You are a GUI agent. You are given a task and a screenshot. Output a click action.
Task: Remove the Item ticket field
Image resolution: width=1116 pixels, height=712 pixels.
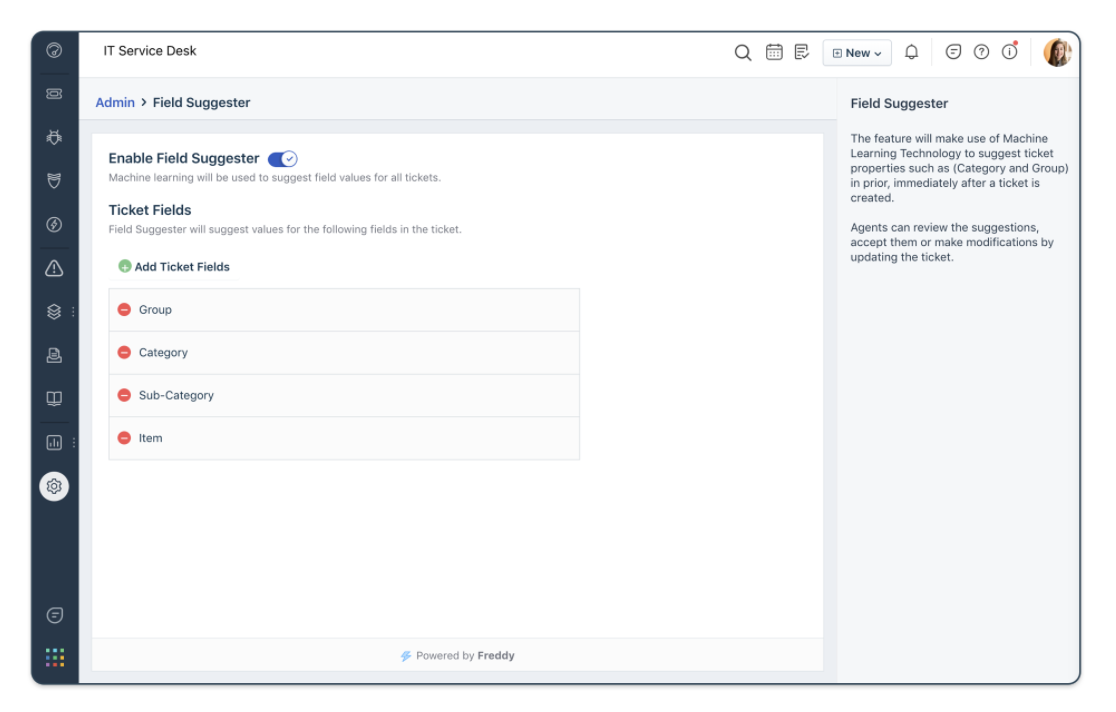tap(125, 438)
